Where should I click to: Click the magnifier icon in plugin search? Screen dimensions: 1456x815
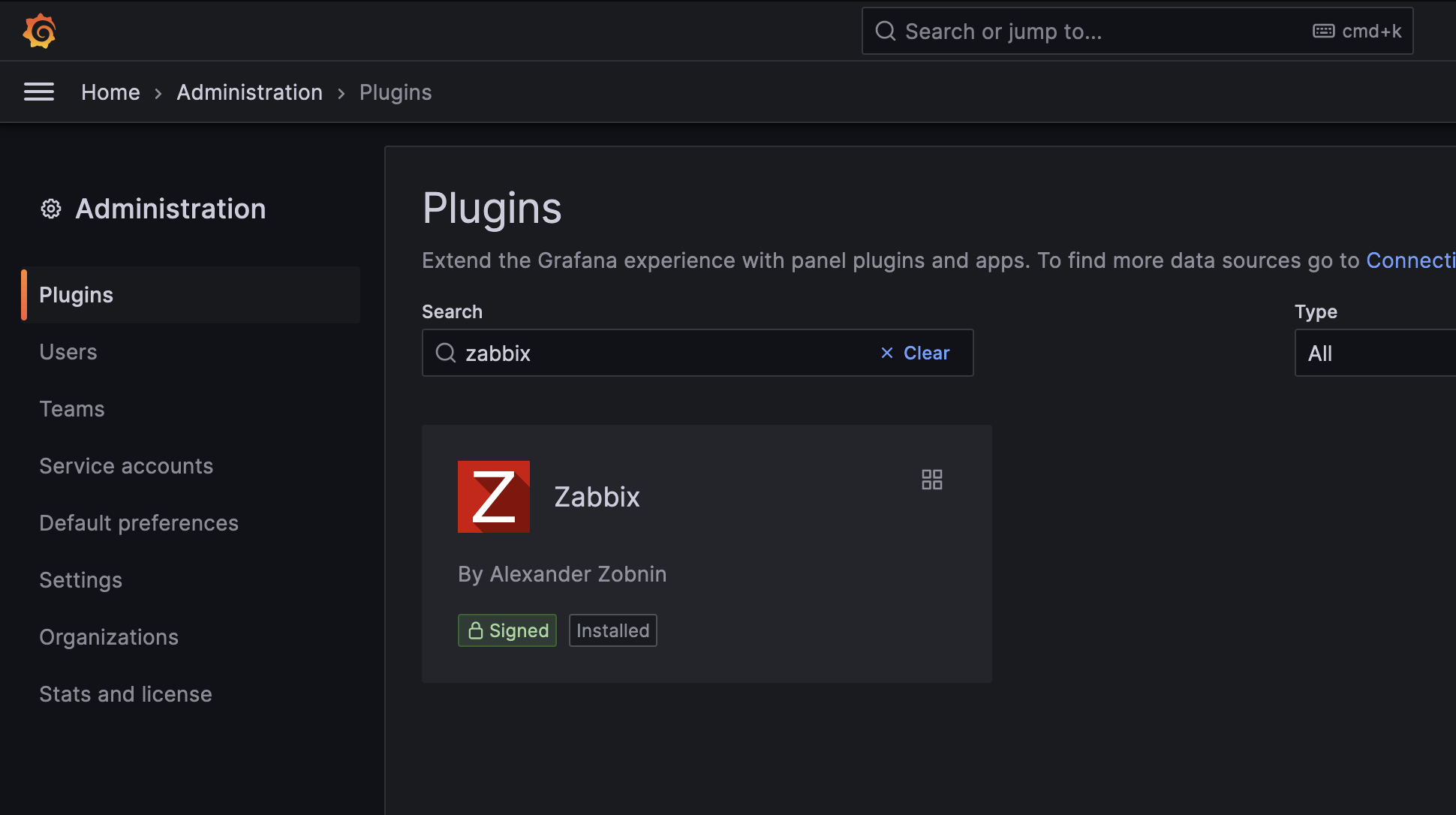pyautogui.click(x=445, y=353)
